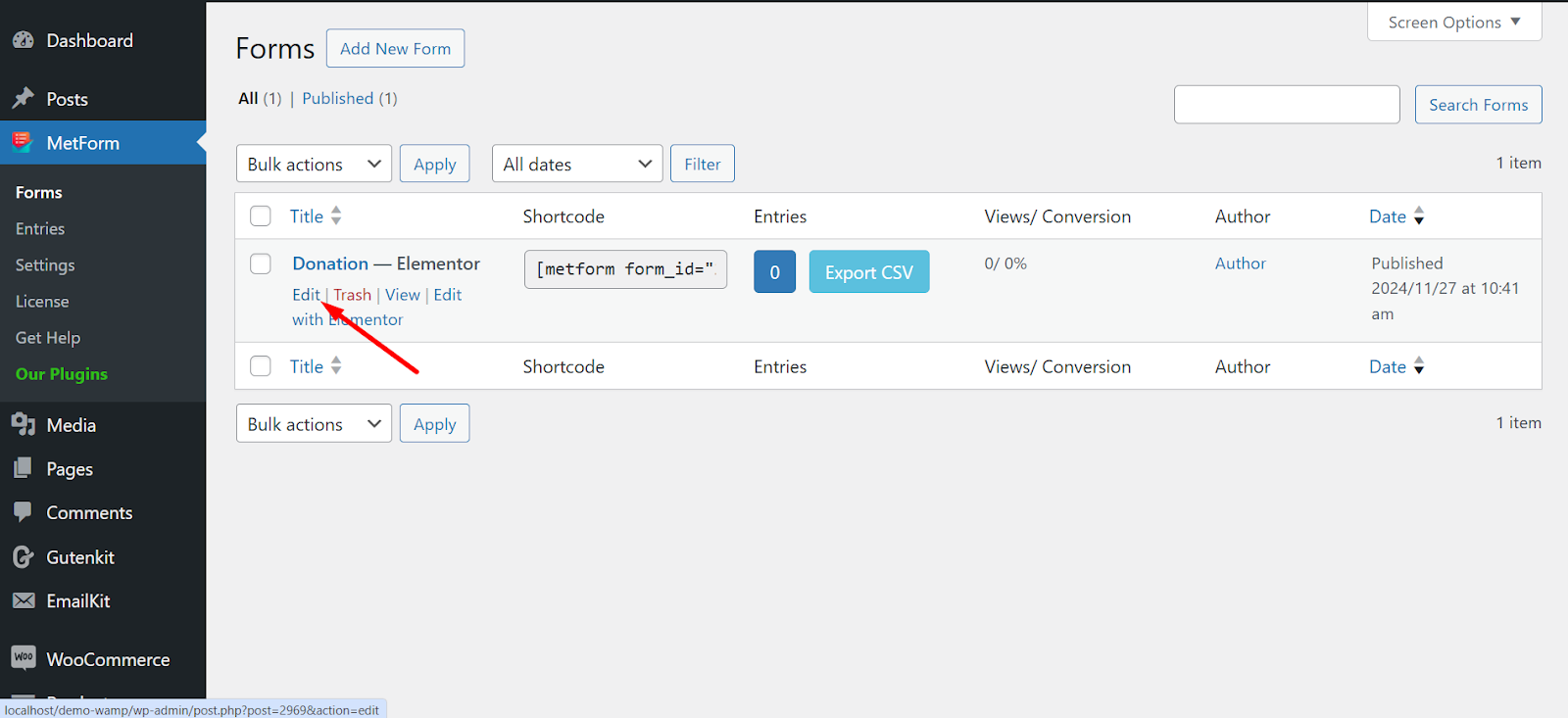Click the Published 2024/11/27 date text
The width and height of the screenshot is (1568, 718).
[1445, 288]
